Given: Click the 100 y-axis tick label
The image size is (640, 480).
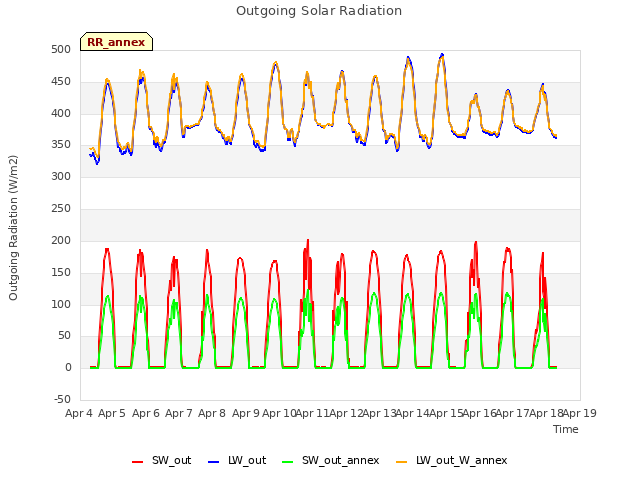Looking at the screenshot, I should [x=61, y=304].
